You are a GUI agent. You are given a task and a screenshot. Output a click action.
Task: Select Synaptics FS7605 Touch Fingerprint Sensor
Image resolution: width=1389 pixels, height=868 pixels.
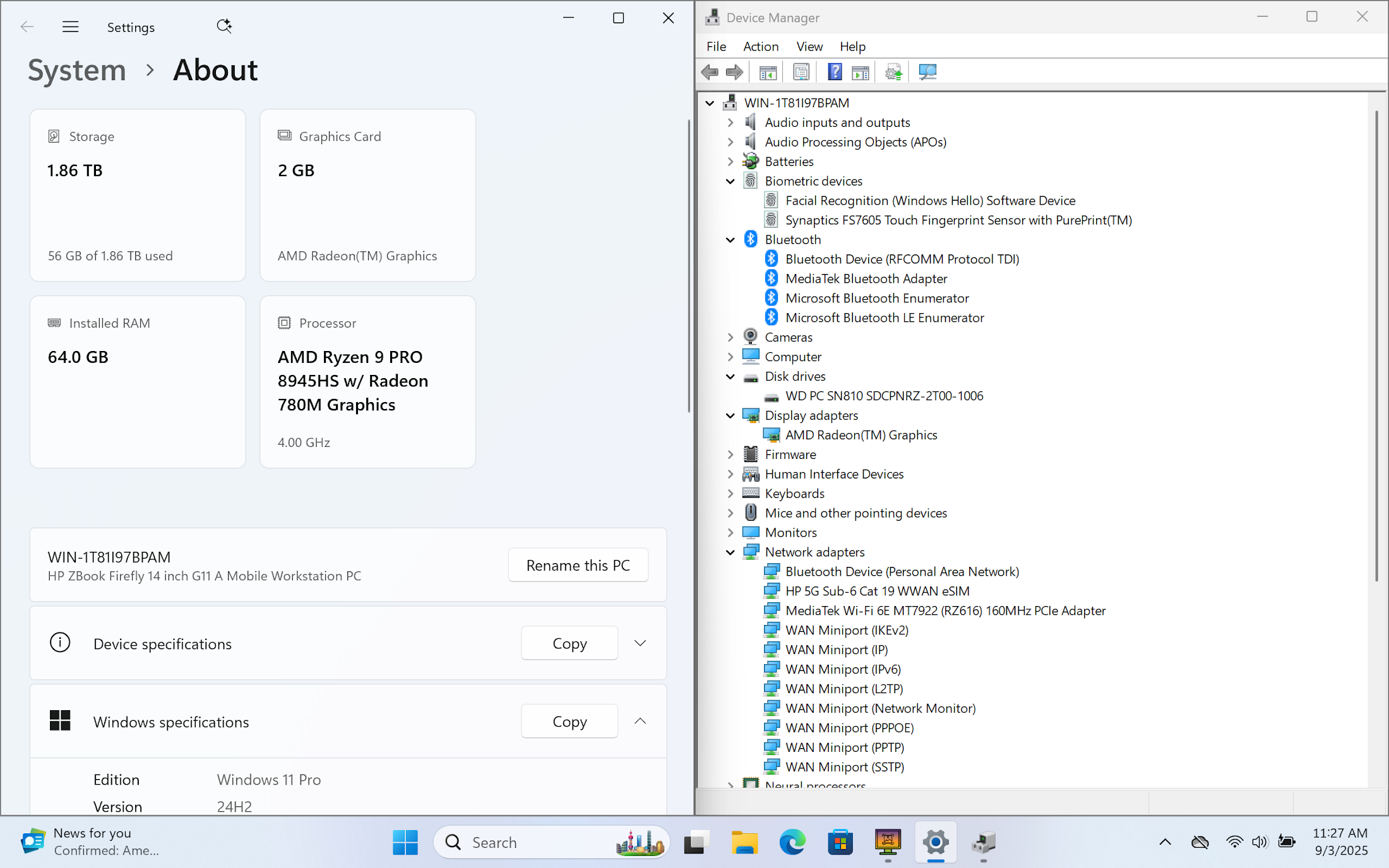[x=958, y=220]
